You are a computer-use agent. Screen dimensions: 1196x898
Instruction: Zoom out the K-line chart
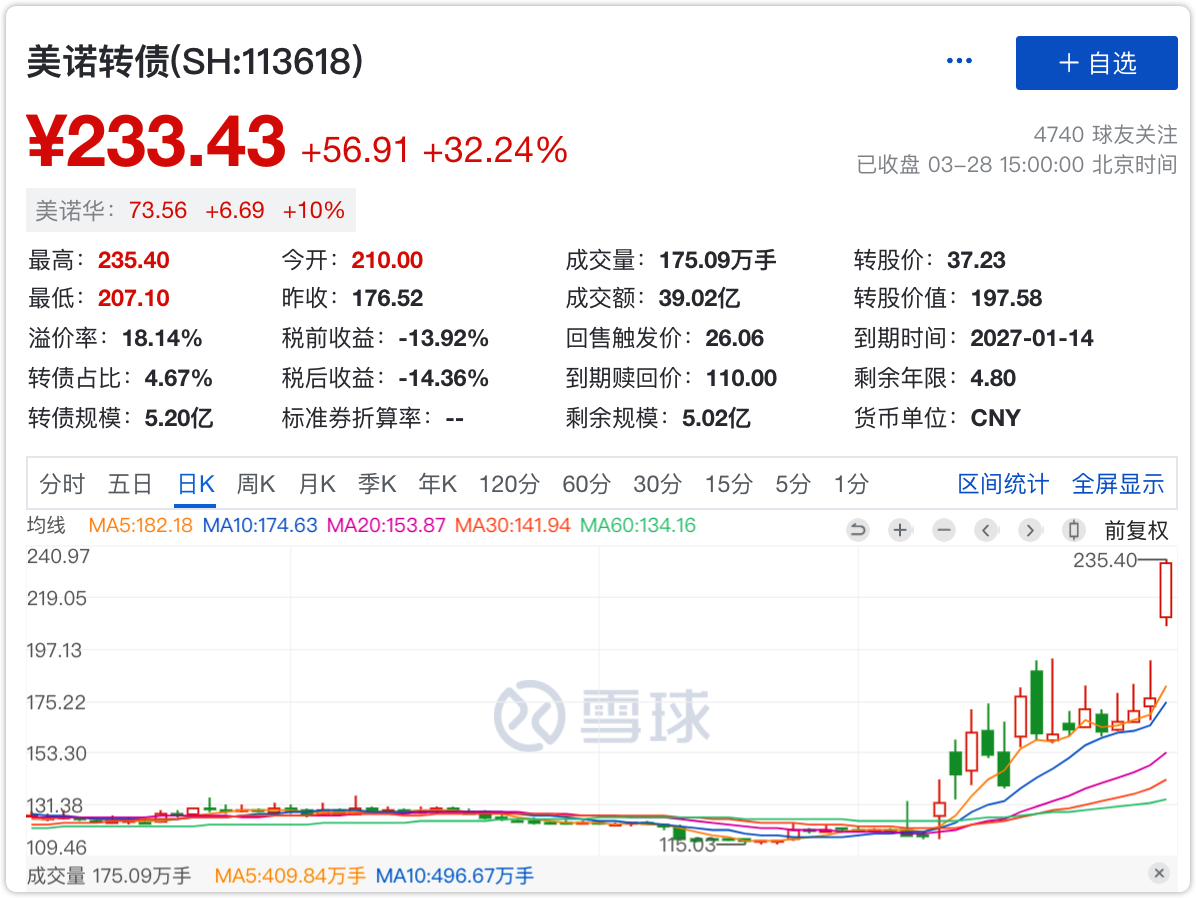click(943, 530)
